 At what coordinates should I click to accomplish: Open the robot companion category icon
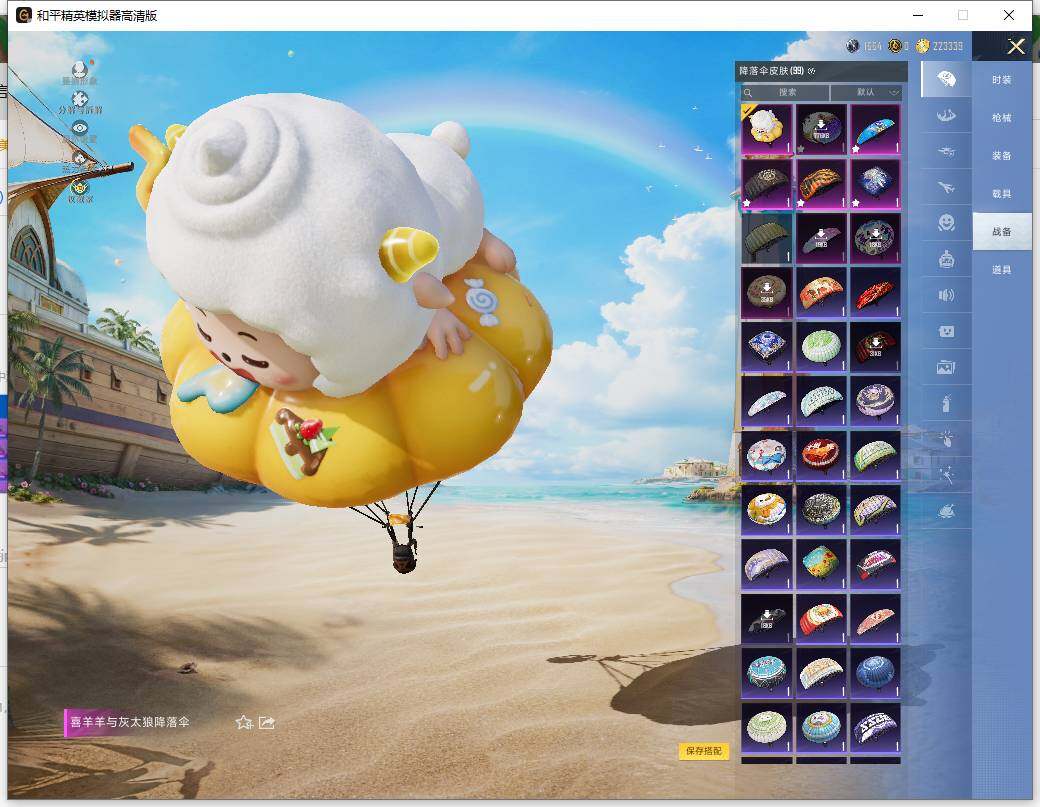946,259
